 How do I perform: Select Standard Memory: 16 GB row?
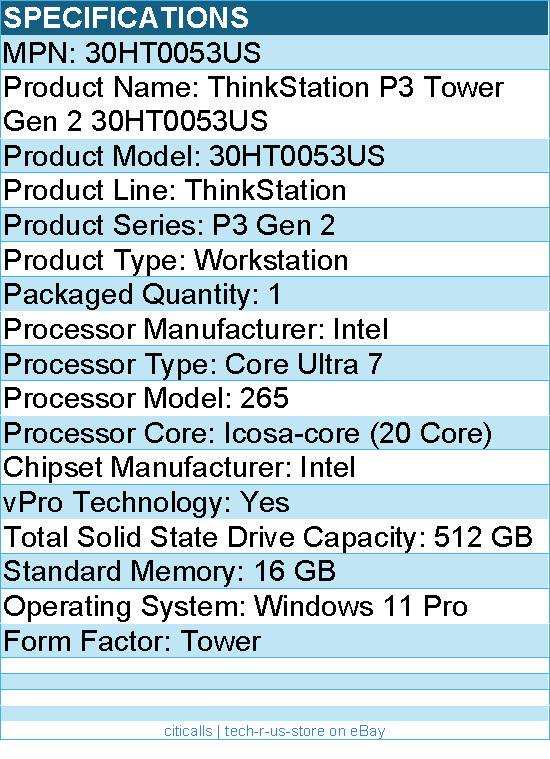pos(275,571)
